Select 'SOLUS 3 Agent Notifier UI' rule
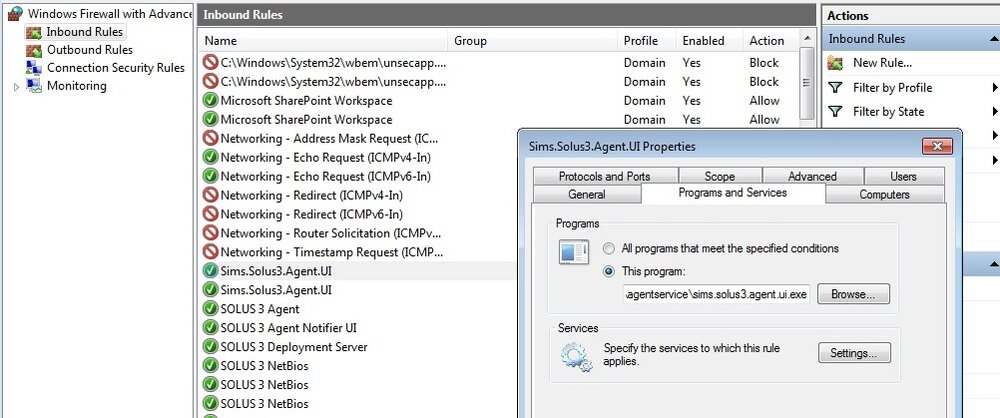1000x418 pixels. click(x=288, y=328)
